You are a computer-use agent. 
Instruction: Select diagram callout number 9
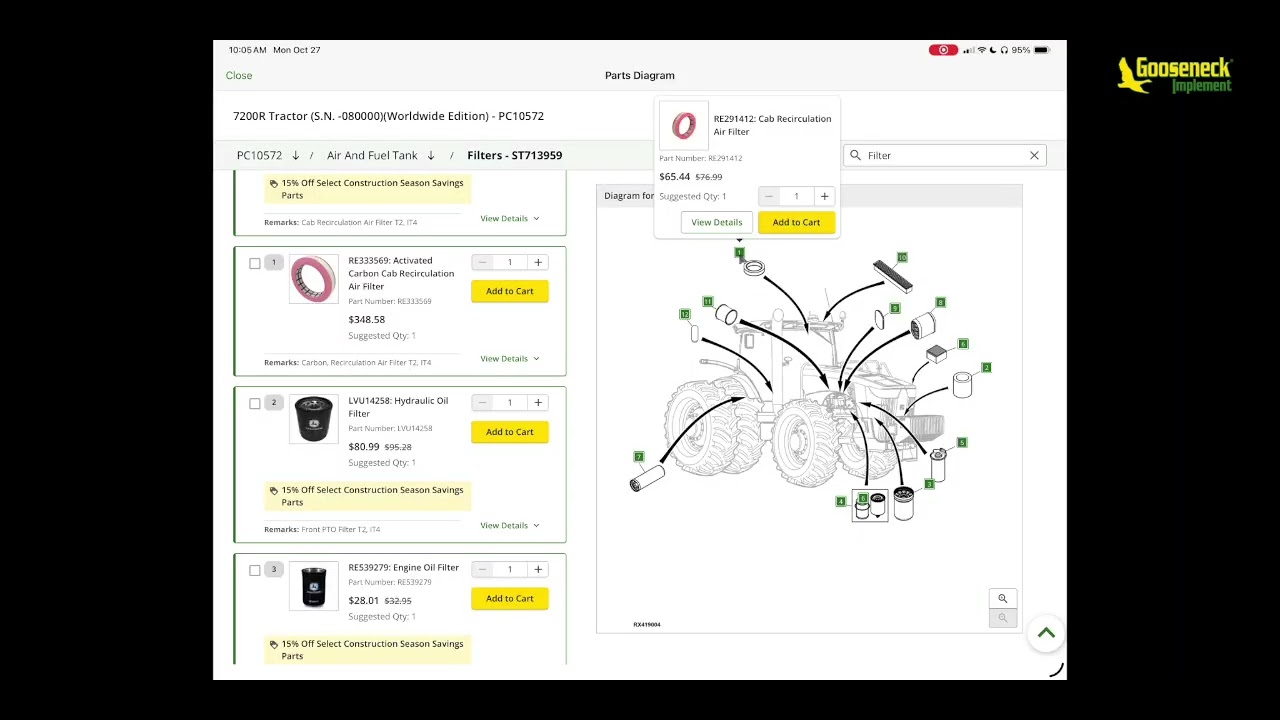tap(895, 308)
